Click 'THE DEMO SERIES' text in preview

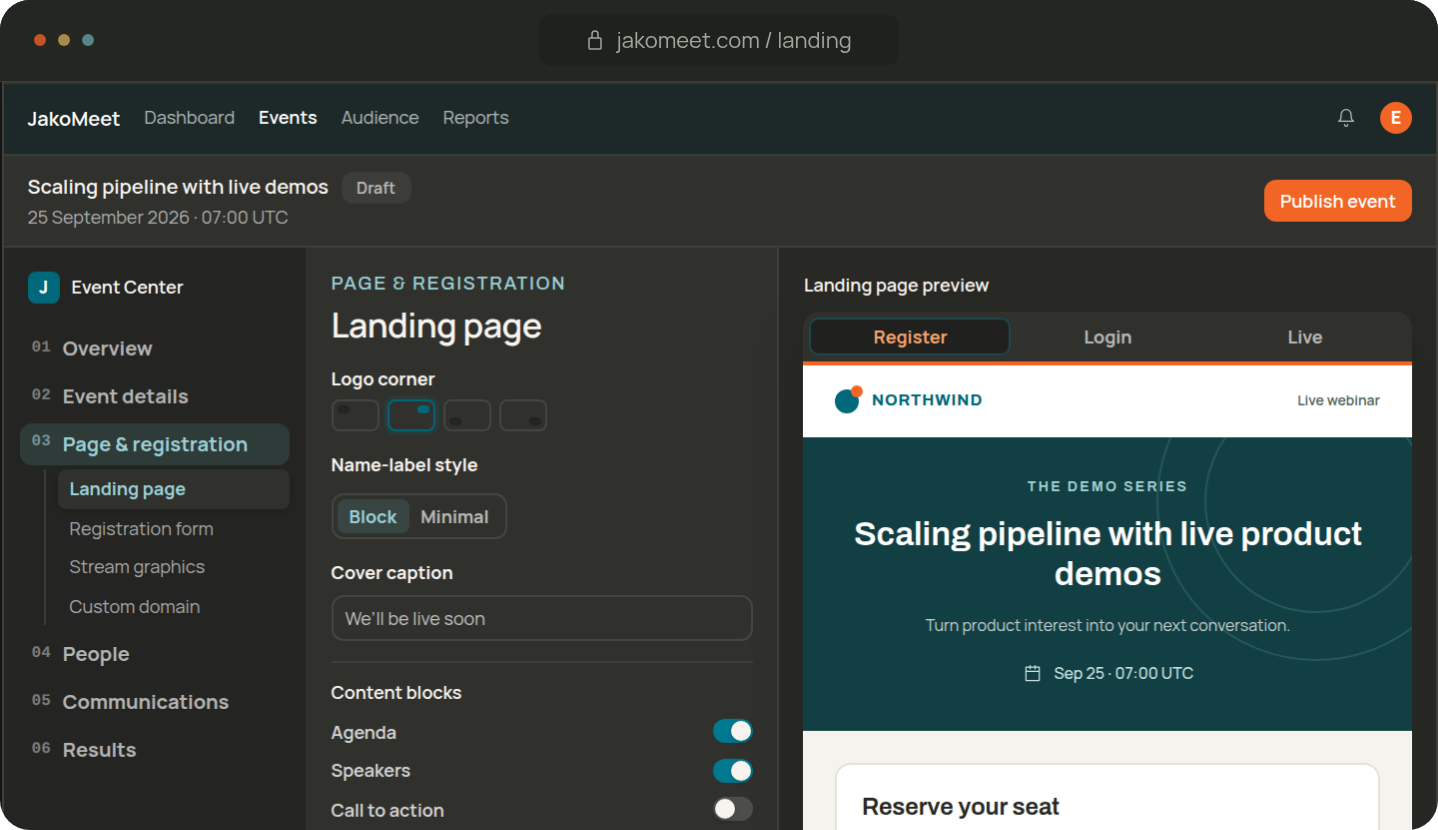(x=1107, y=486)
